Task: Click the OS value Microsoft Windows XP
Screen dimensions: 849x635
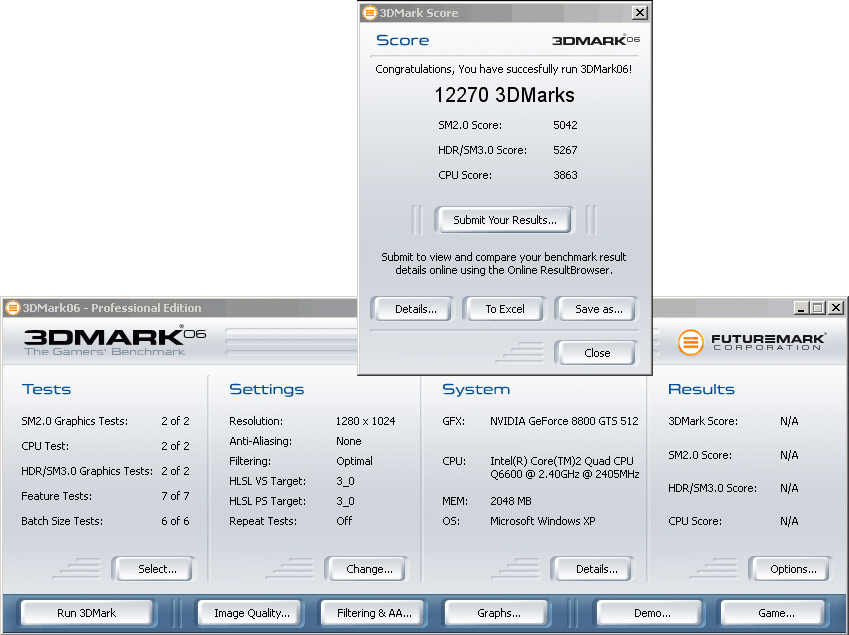Action: [543, 521]
